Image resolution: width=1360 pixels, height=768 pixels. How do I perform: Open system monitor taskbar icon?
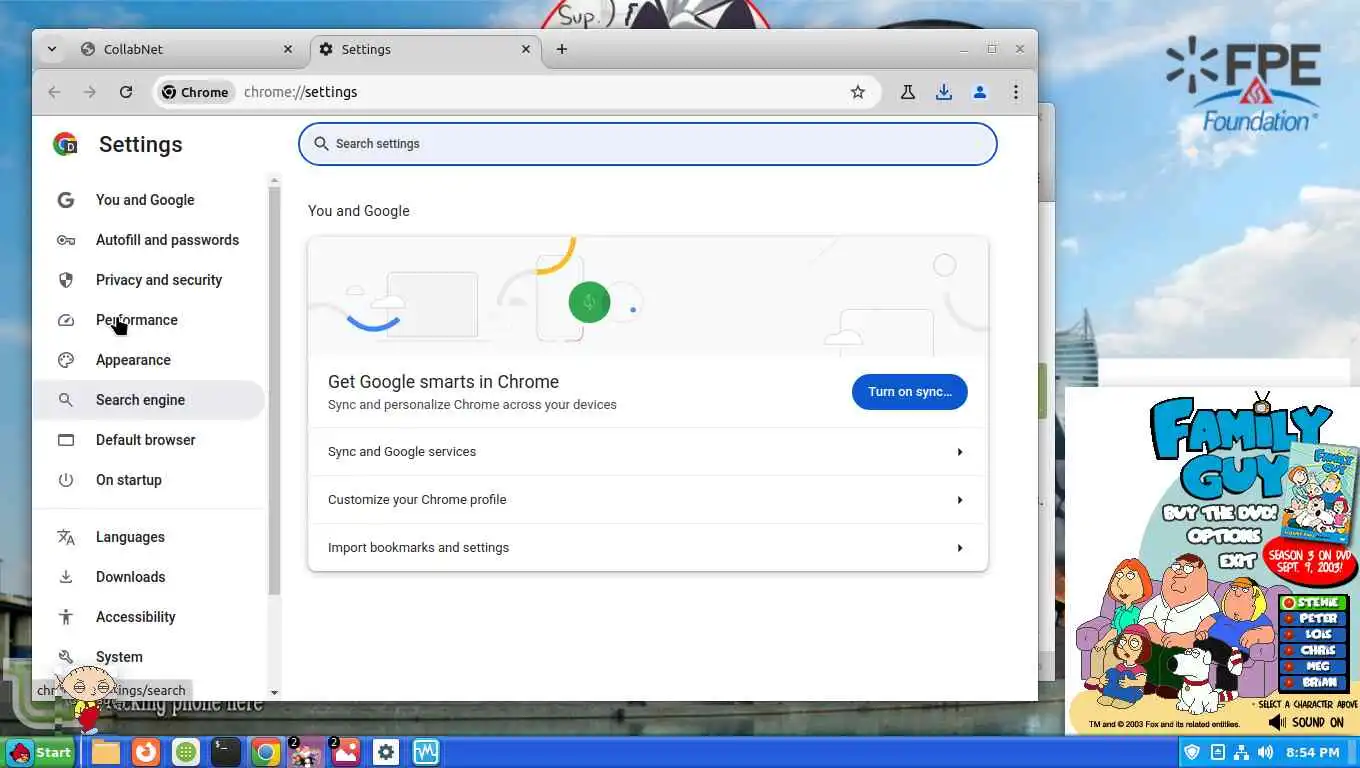coord(426,752)
